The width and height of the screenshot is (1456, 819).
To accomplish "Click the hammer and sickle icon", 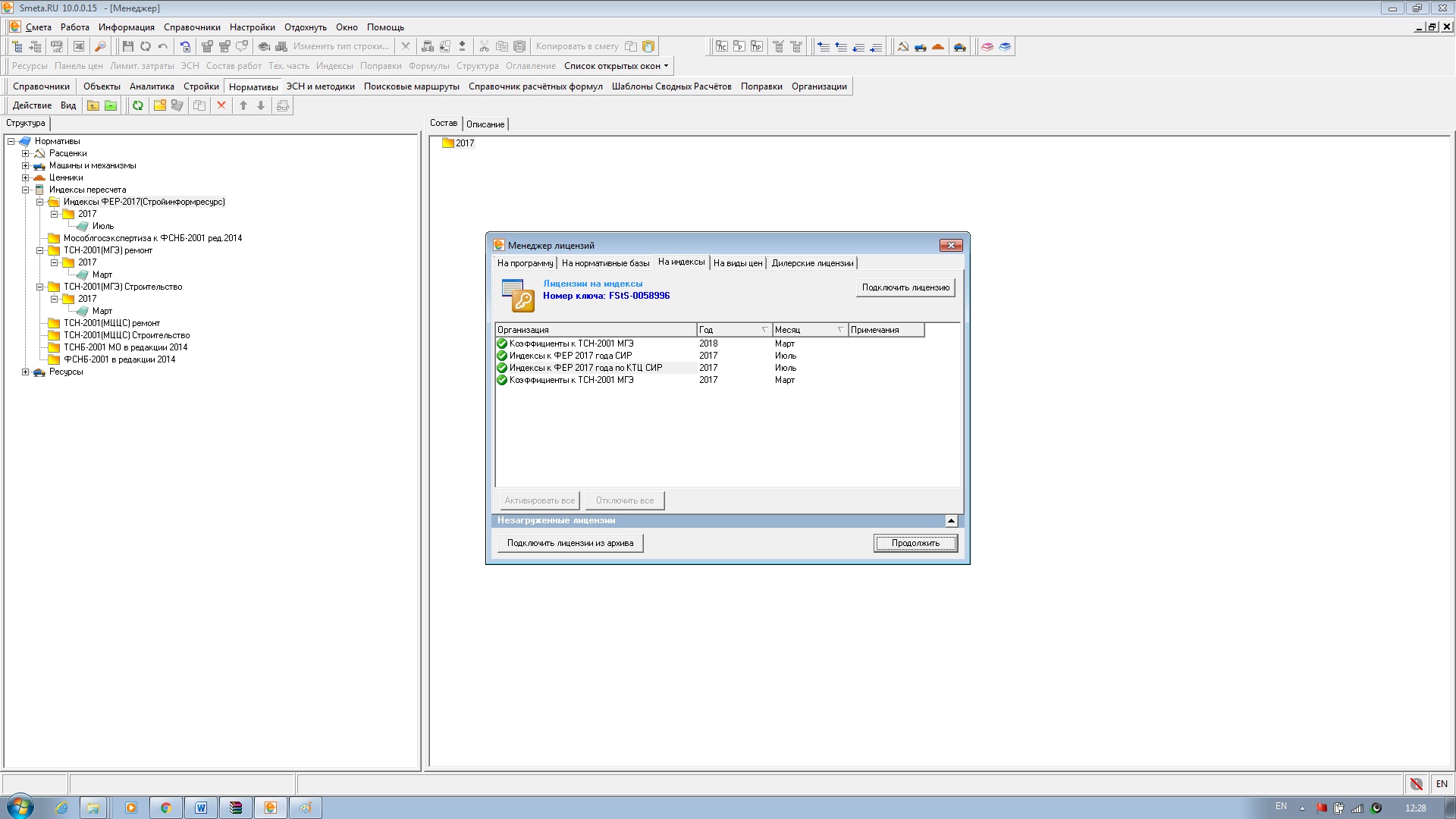I will tap(902, 46).
